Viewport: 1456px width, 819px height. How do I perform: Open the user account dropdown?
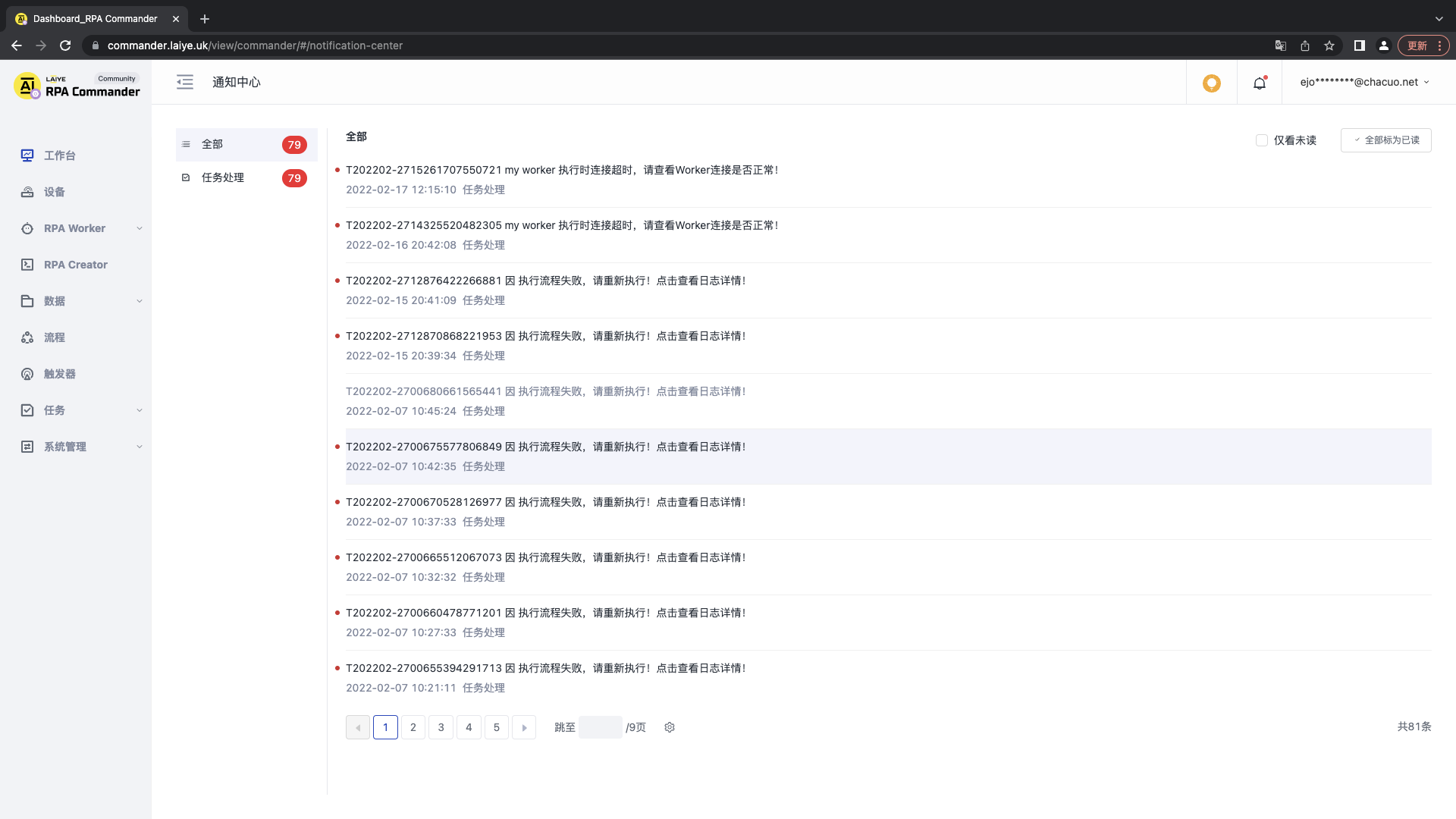click(x=1365, y=82)
